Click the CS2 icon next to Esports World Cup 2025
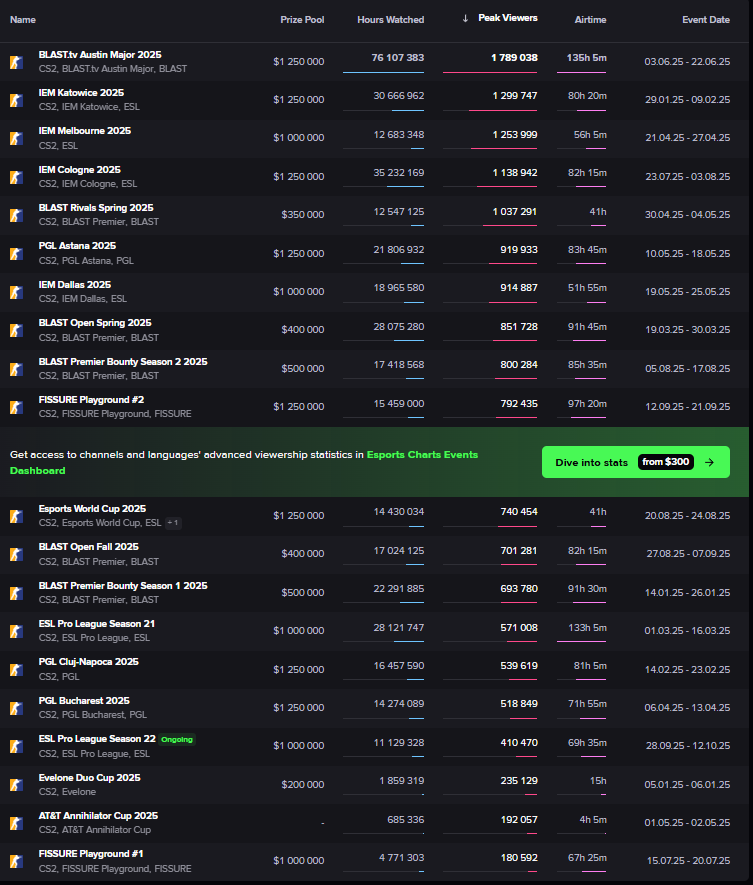 (16, 516)
